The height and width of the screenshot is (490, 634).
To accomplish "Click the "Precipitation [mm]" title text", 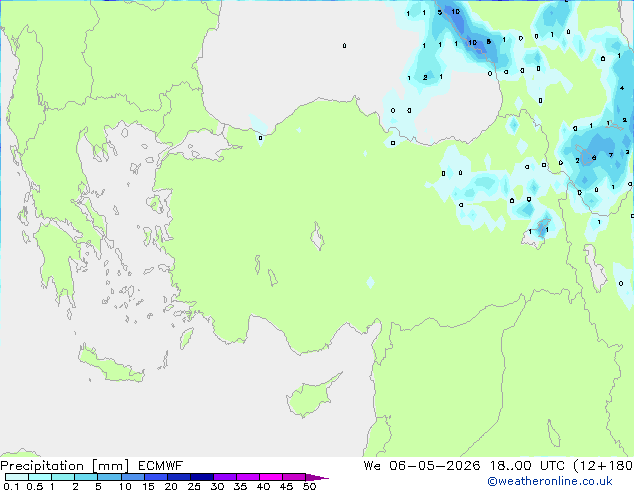I will (65, 466).
